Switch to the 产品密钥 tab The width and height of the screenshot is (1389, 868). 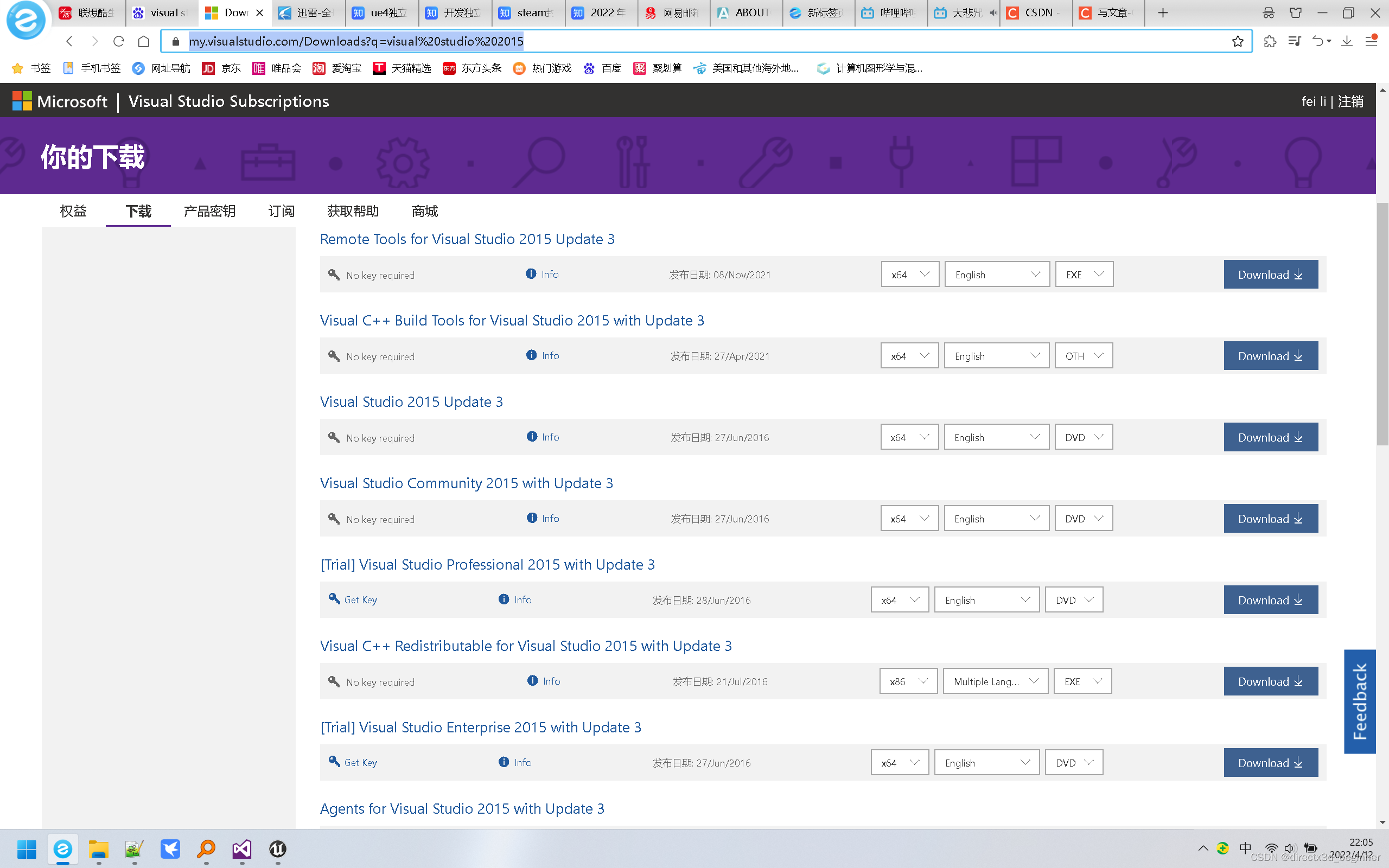coord(209,211)
